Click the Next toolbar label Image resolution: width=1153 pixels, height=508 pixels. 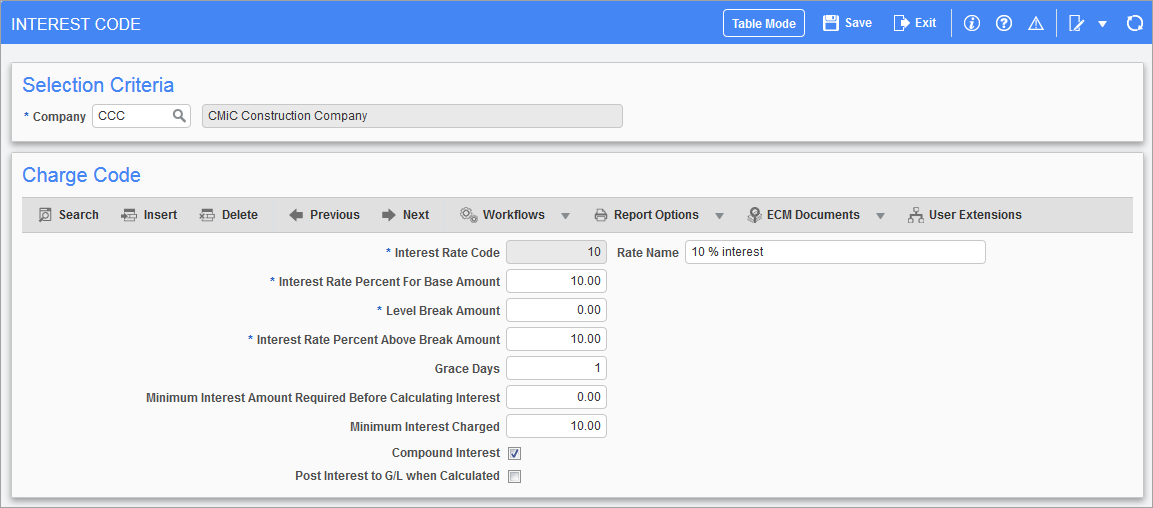click(x=415, y=215)
